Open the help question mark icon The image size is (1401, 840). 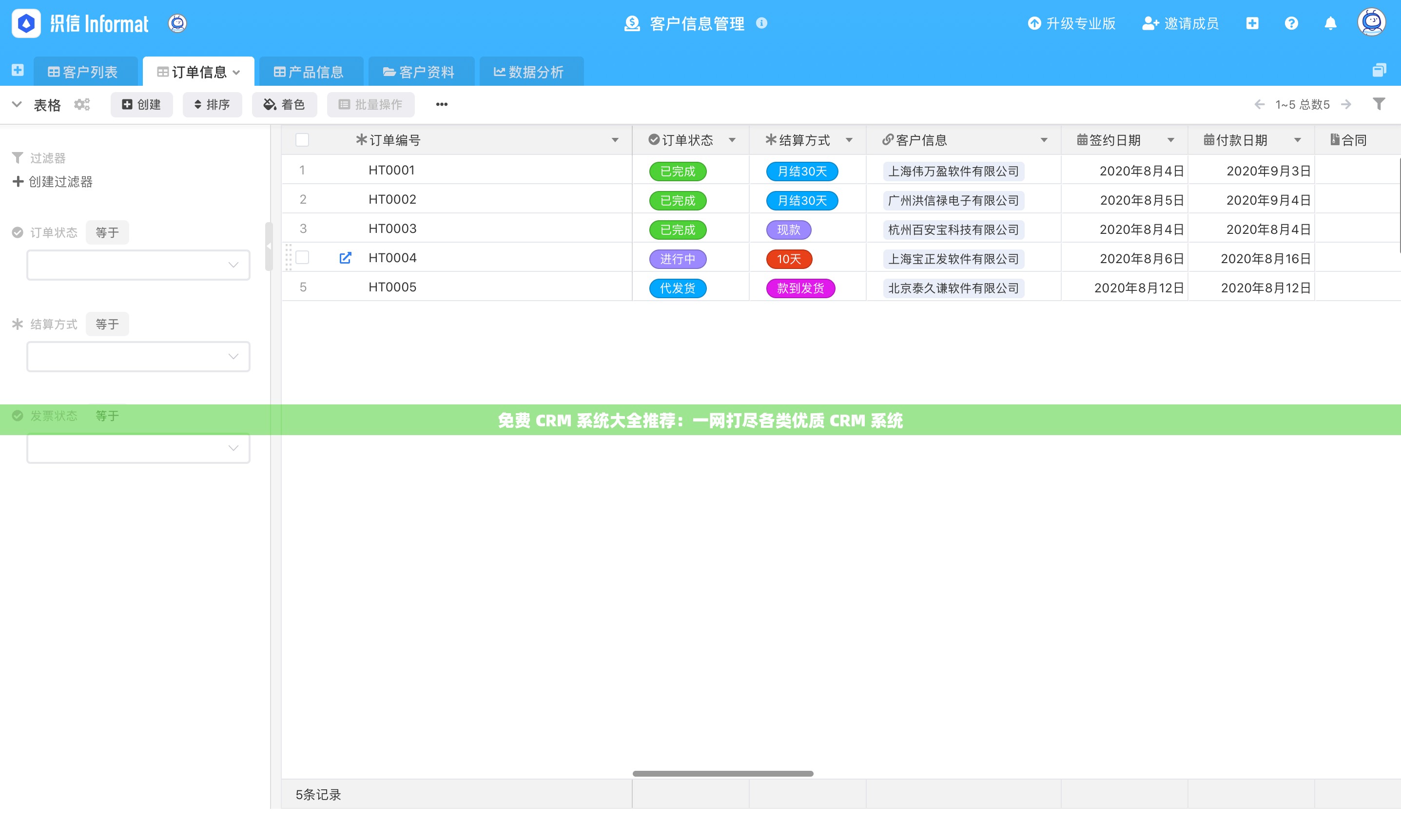click(x=1291, y=23)
